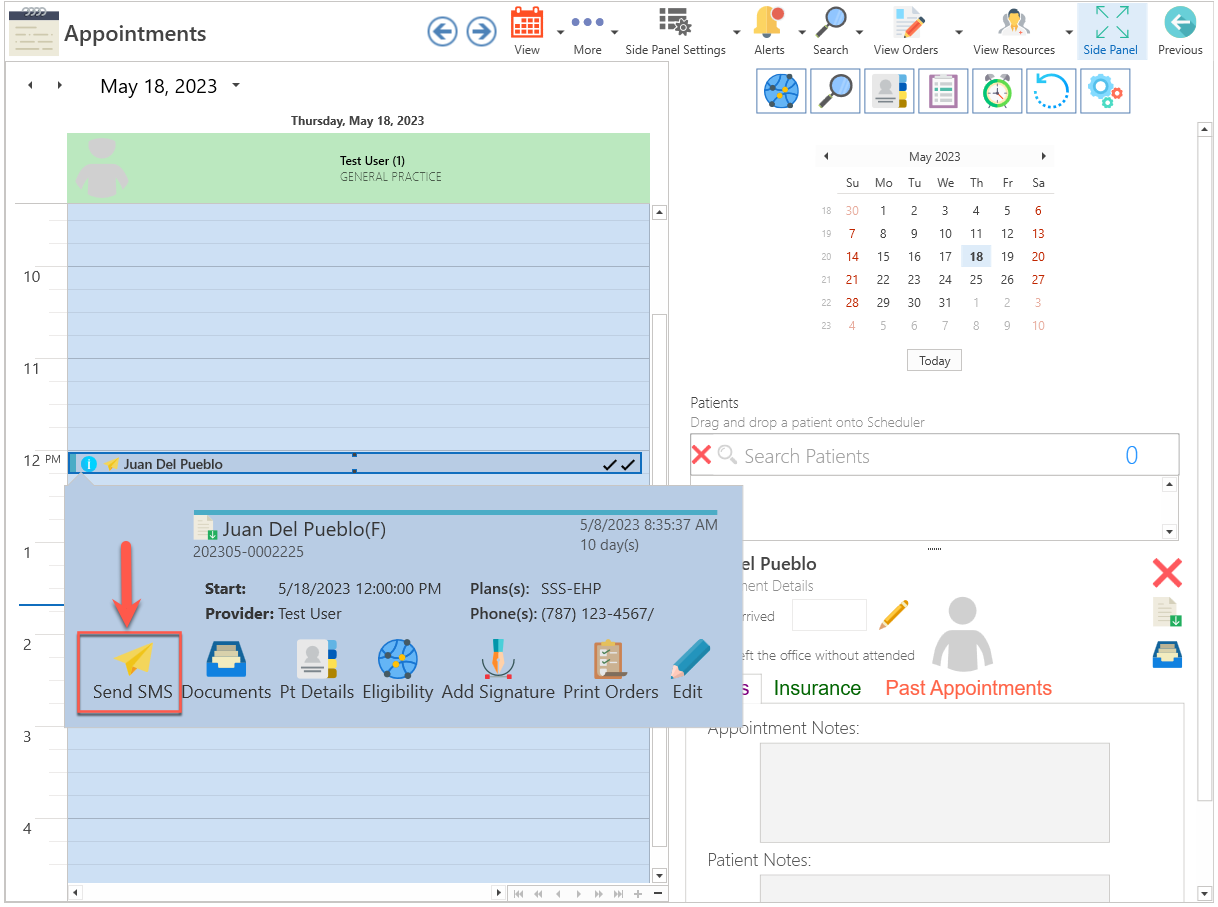The height and width of the screenshot is (907, 1218).
Task: Go to the next day arrow
Action: (60, 86)
